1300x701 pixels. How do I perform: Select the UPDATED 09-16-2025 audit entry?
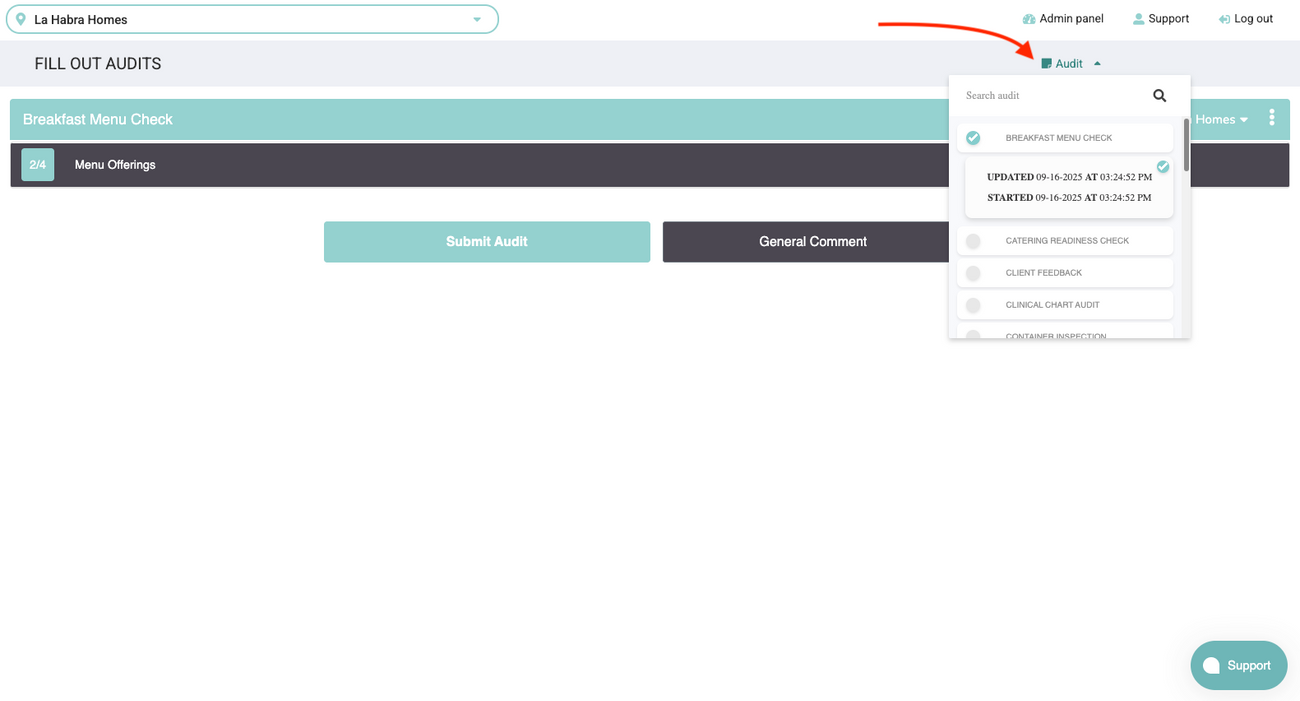[x=1069, y=177]
